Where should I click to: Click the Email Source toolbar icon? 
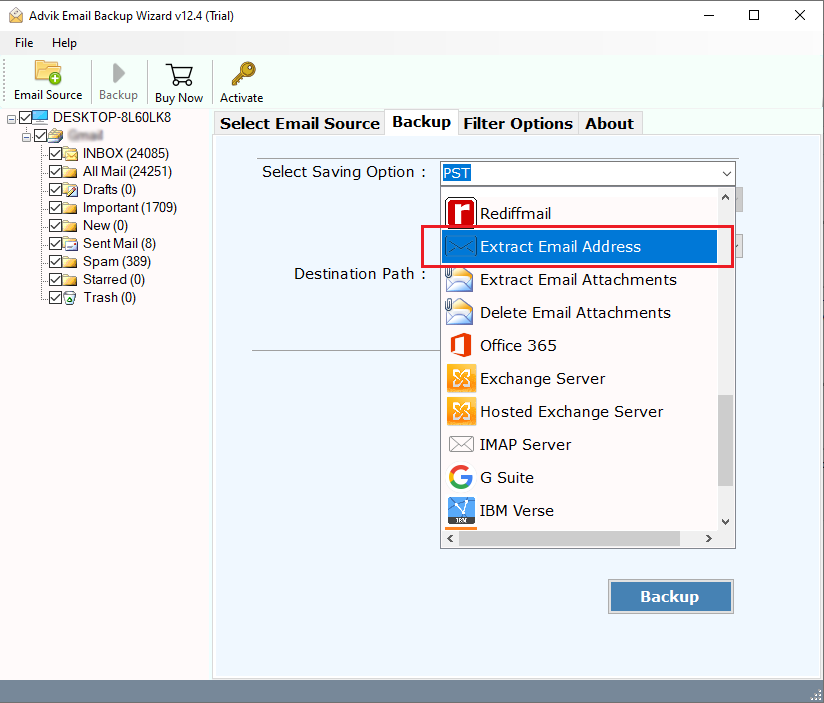48,73
